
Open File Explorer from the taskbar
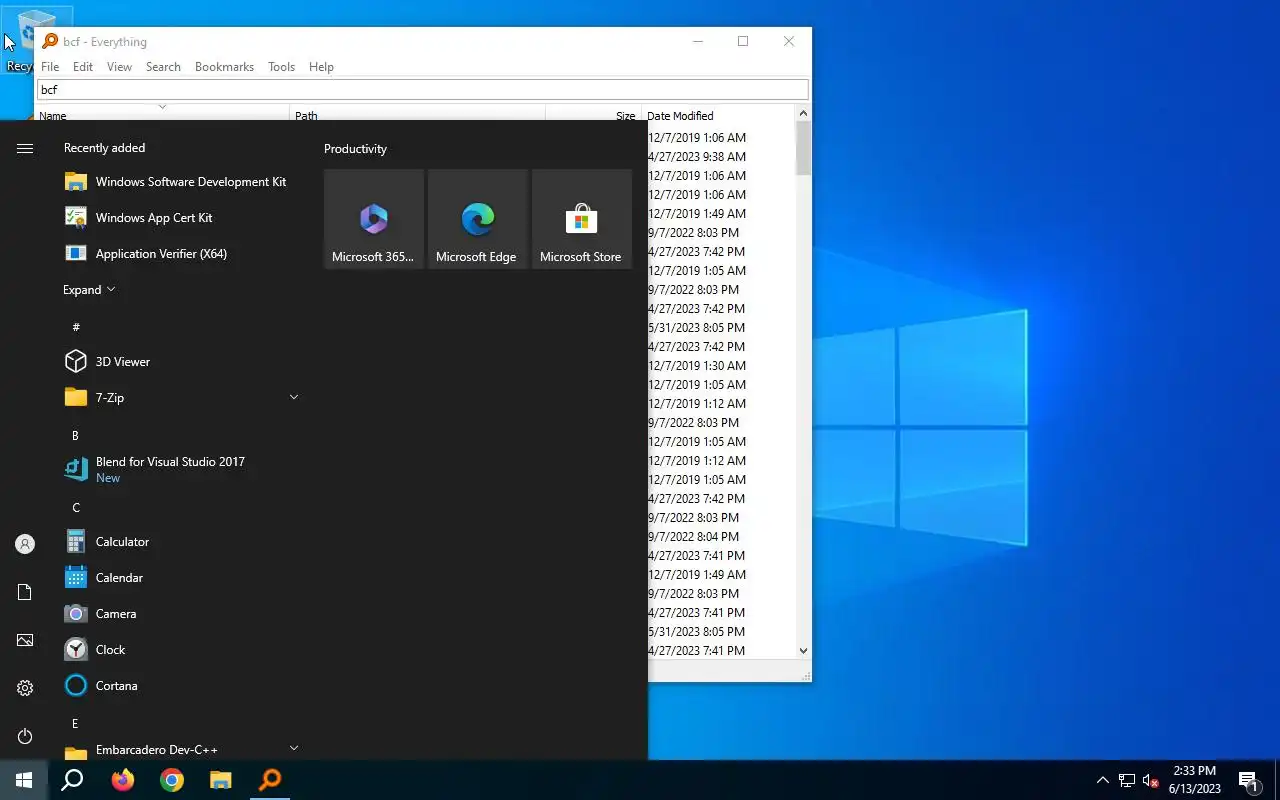coord(221,780)
